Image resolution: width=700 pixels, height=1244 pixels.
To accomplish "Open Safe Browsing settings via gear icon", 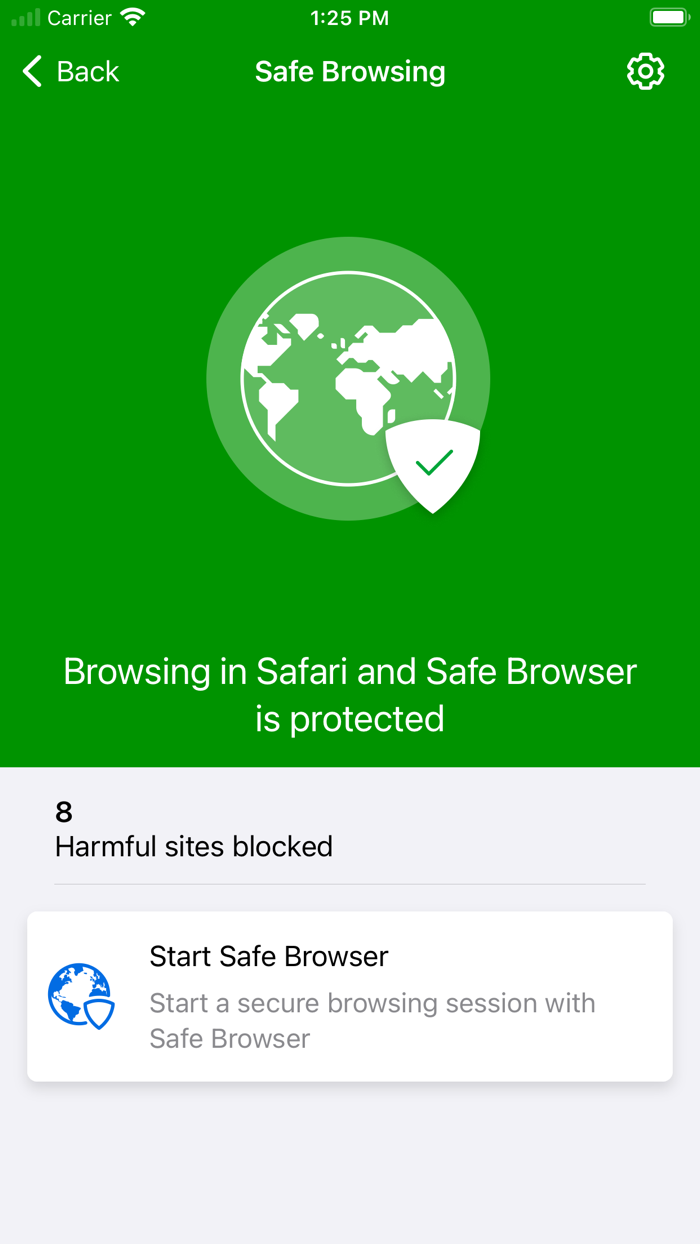I will click(x=645, y=71).
